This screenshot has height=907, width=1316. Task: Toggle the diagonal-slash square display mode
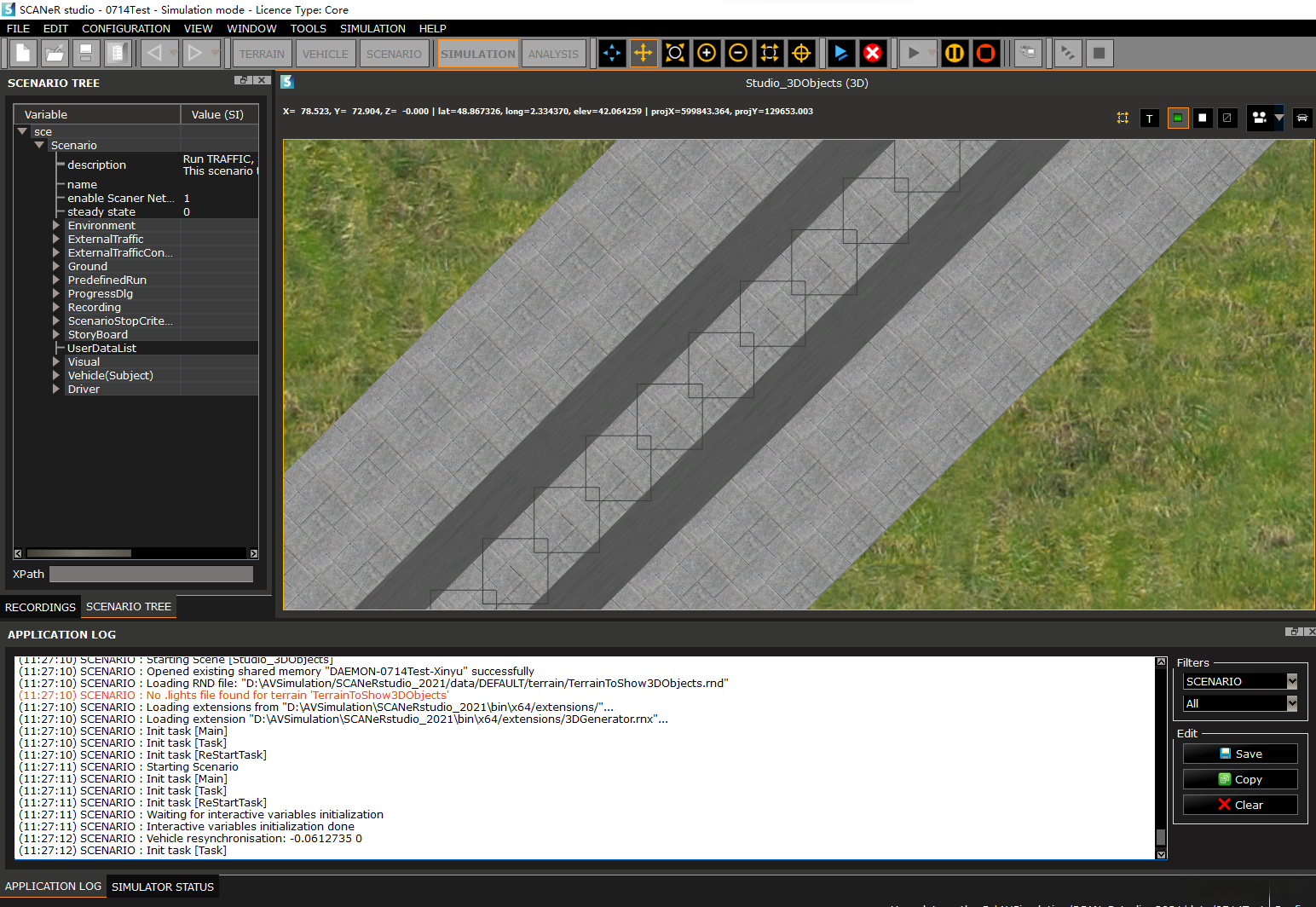(x=1227, y=118)
